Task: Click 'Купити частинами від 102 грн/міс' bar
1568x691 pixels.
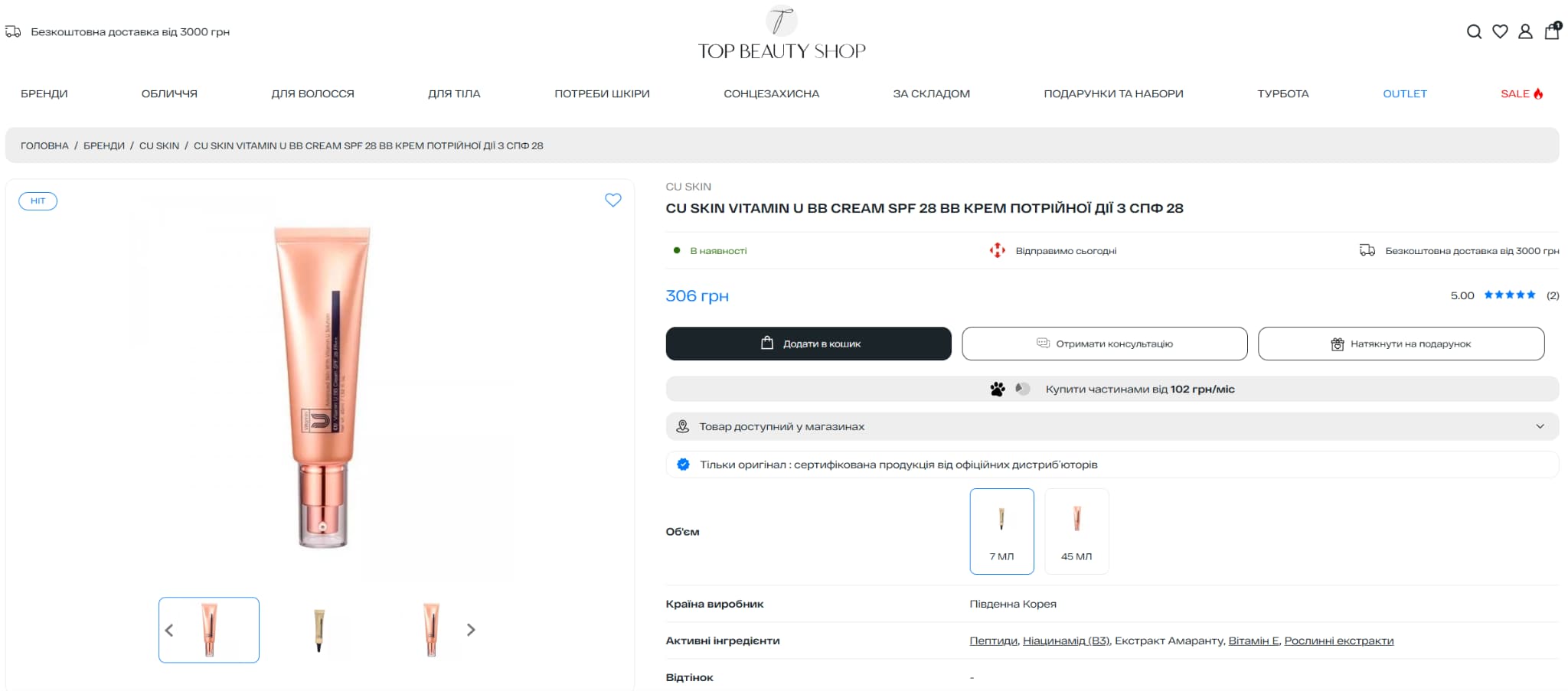Action: pyautogui.click(x=1112, y=389)
